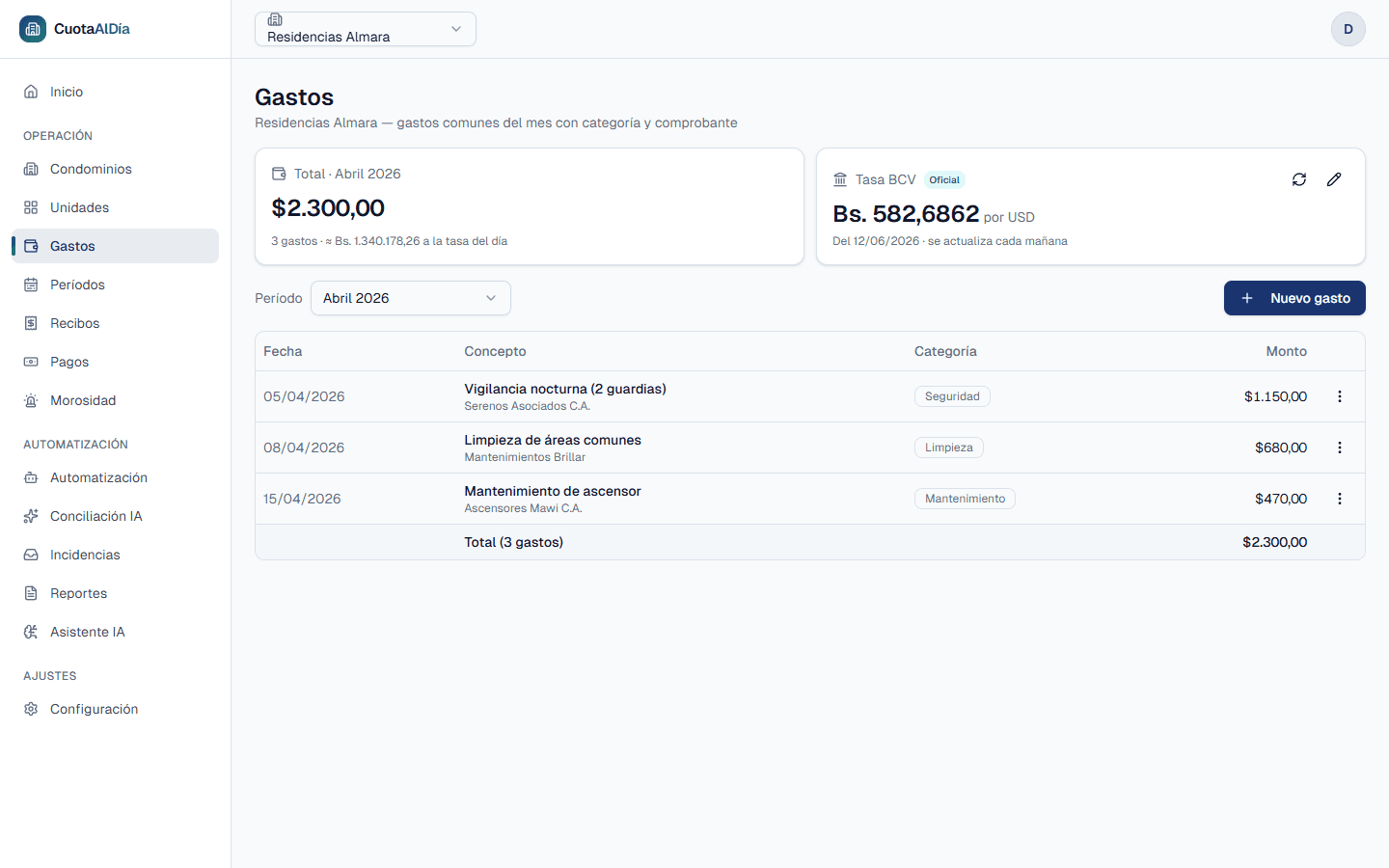Refresh the Tasa BCV rate
Viewport: 1389px width, 868px height.
pyautogui.click(x=1299, y=179)
